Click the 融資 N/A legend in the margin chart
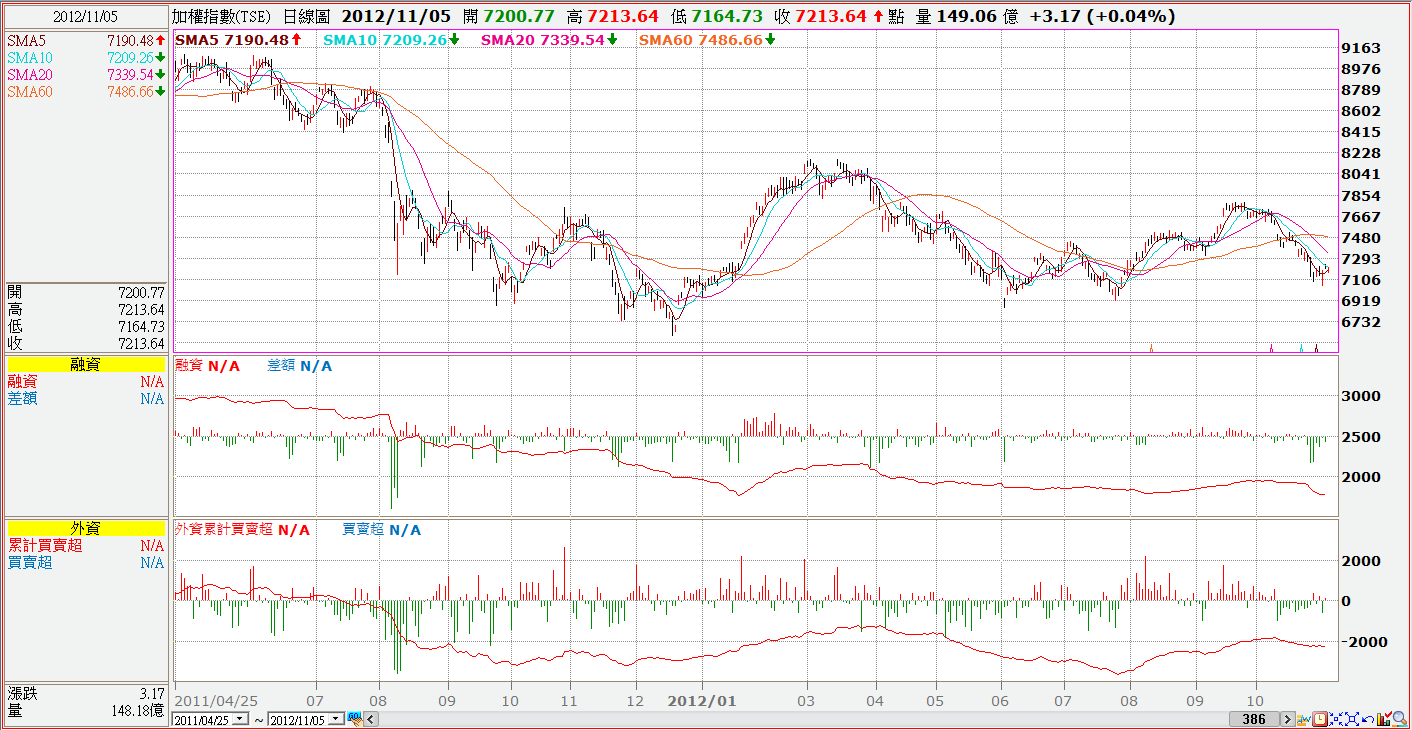The width and height of the screenshot is (1412, 730). tap(208, 366)
